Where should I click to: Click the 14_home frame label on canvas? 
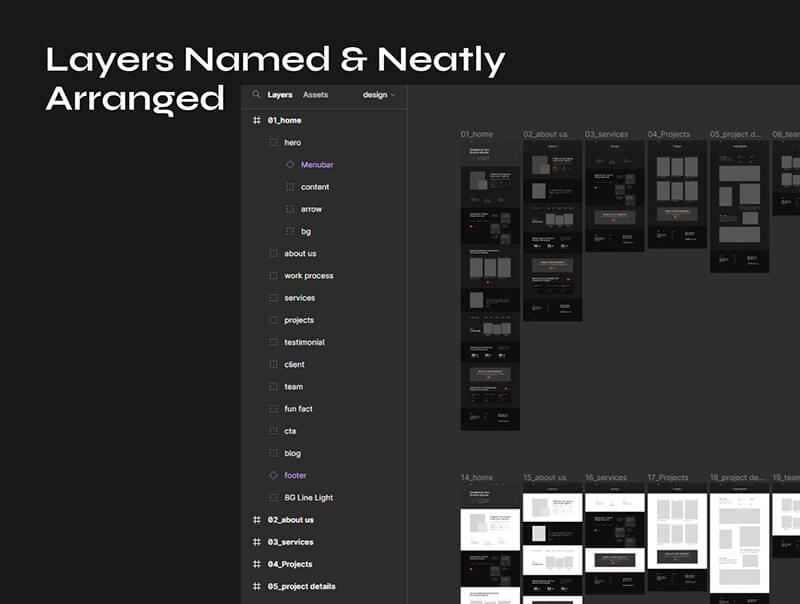[477, 478]
